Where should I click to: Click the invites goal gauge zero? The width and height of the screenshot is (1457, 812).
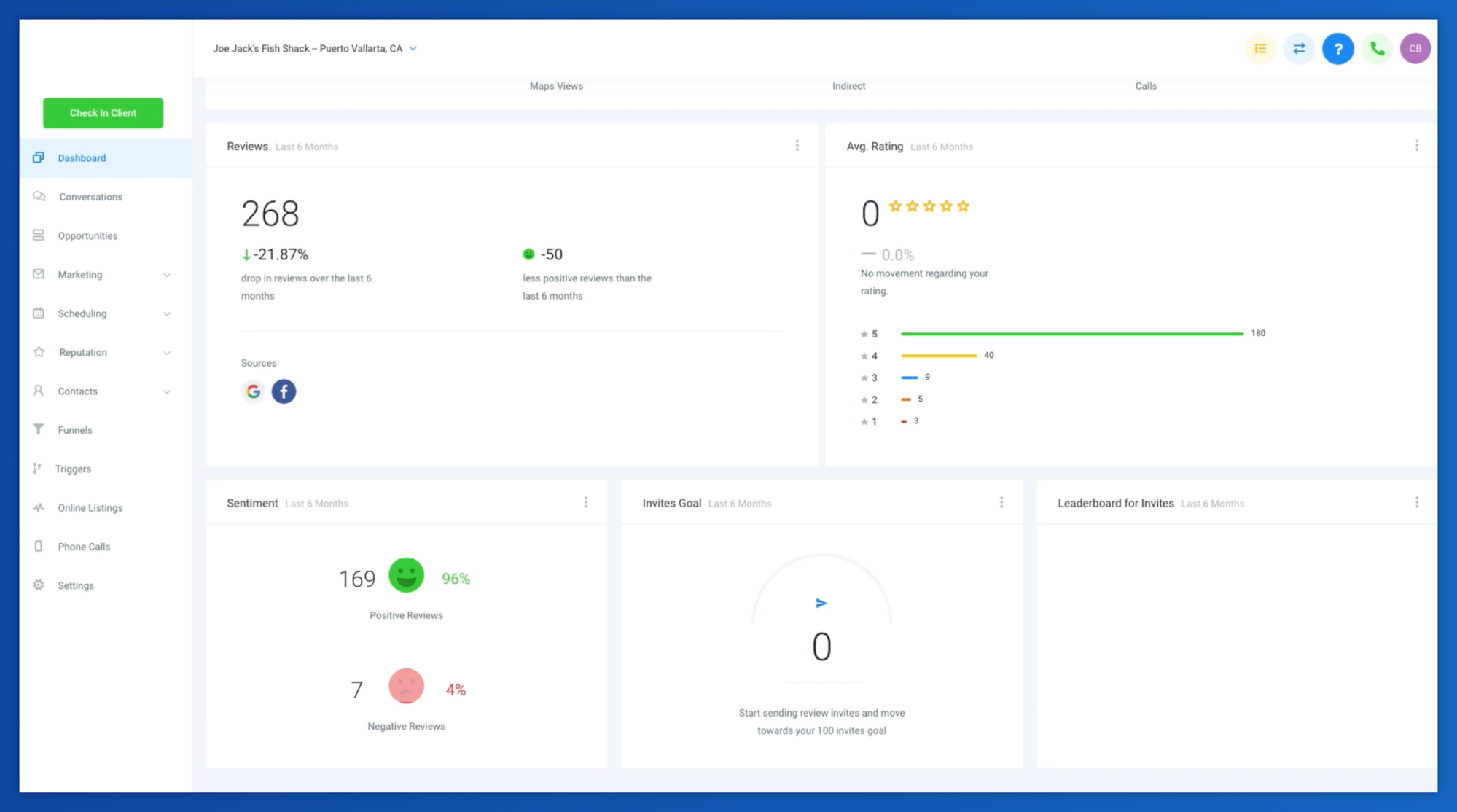tap(821, 647)
